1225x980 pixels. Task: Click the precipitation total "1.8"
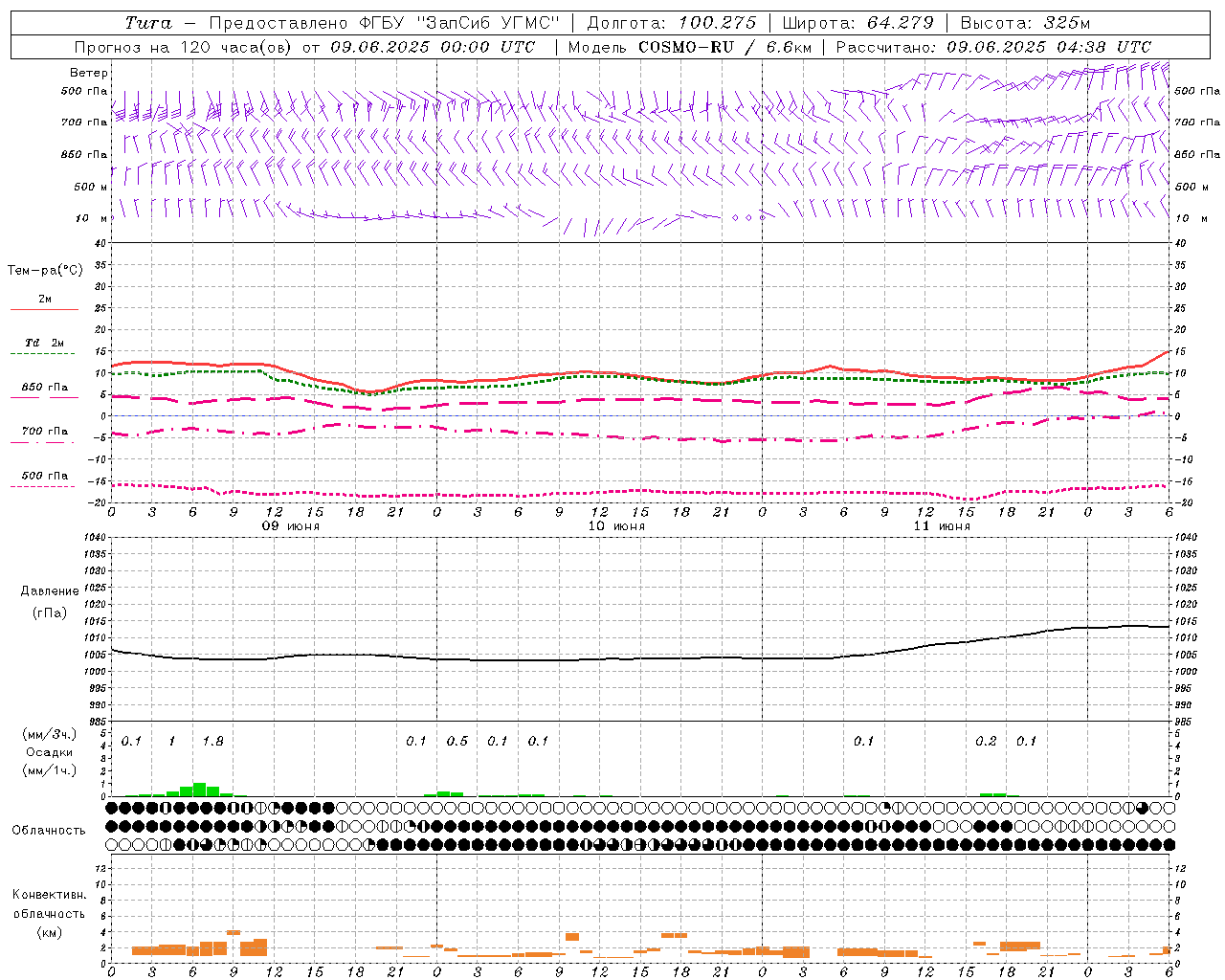(212, 742)
